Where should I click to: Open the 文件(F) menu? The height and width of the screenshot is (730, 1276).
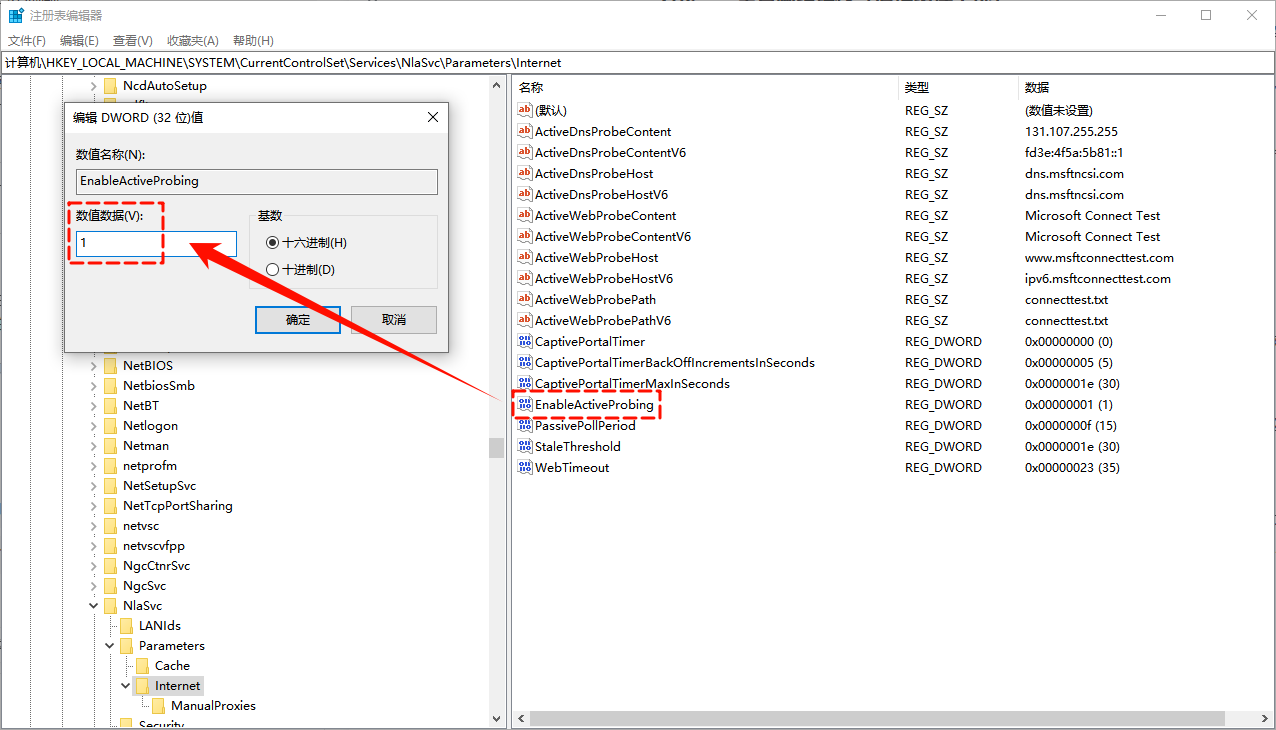[x=27, y=41]
